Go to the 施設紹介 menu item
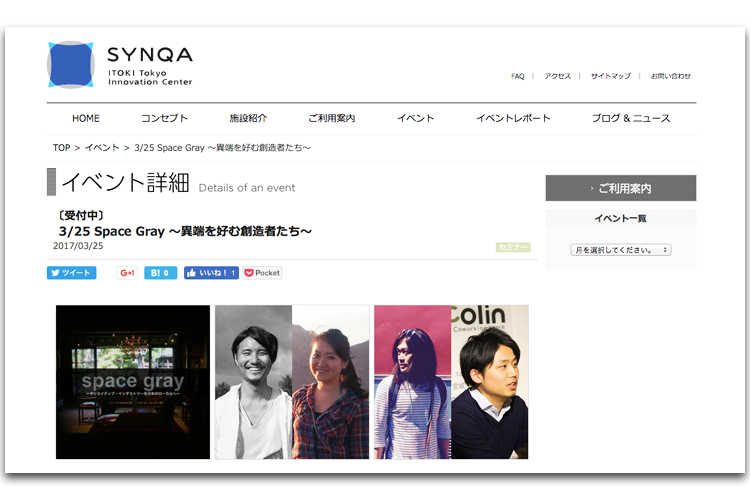This screenshot has width=750, height=500. tap(248, 118)
